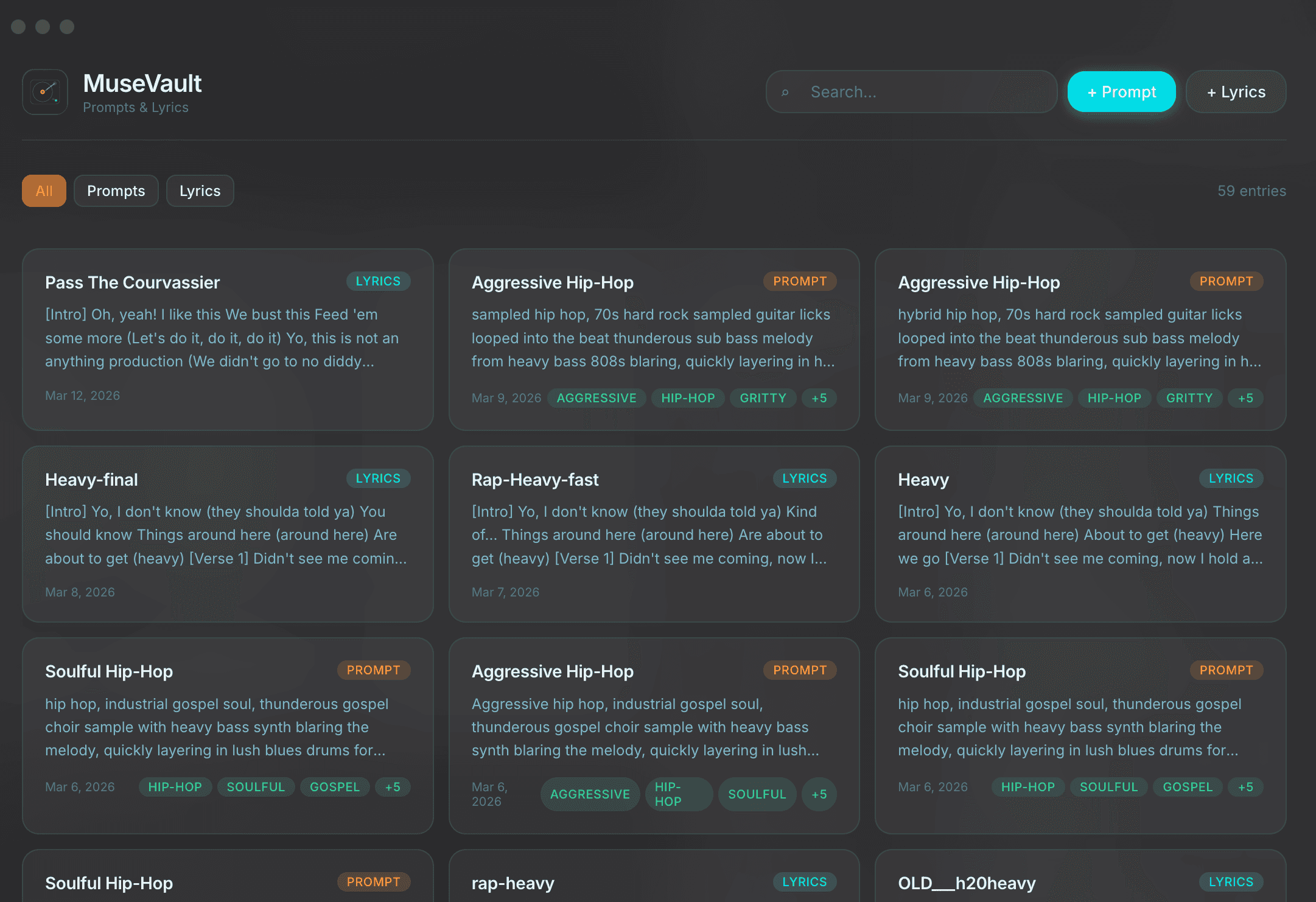Image resolution: width=1316 pixels, height=902 pixels.
Task: Click GOSPEL tag on first Soulful Hip-Hop card
Action: (x=335, y=787)
